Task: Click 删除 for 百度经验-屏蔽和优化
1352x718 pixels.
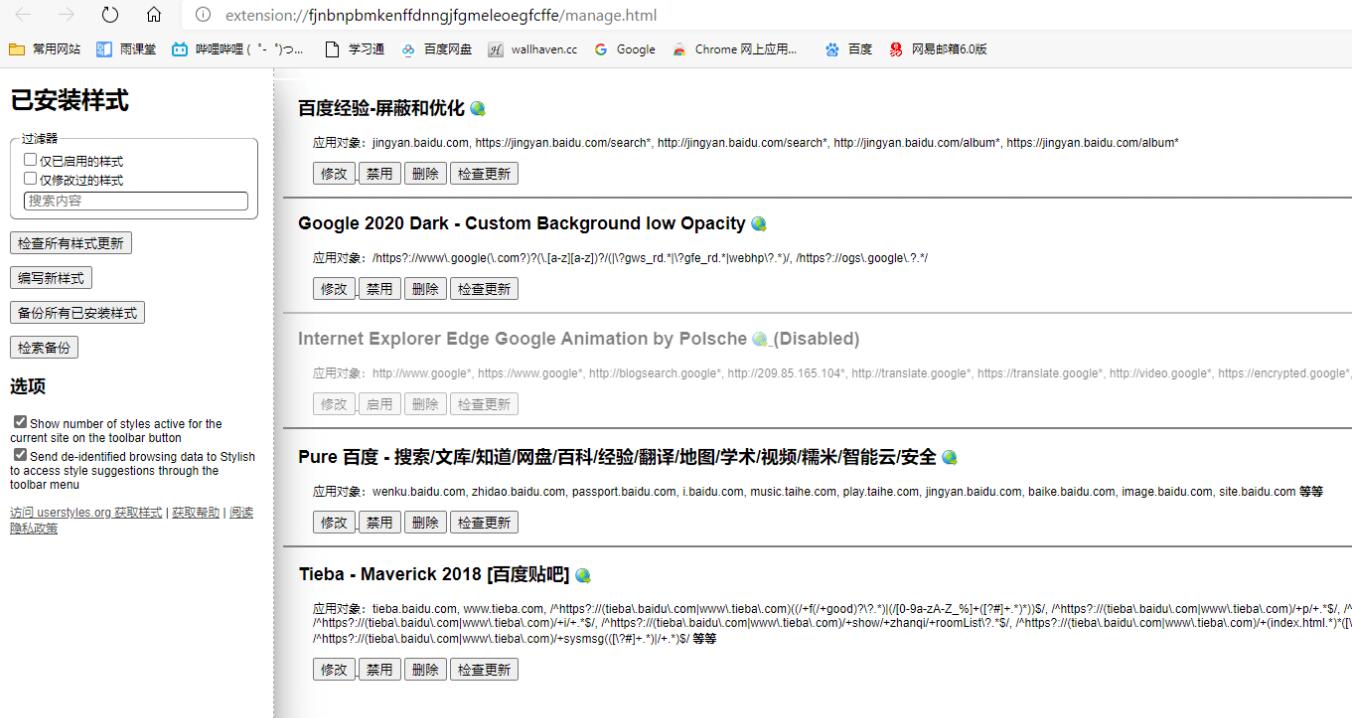Action: pos(425,174)
